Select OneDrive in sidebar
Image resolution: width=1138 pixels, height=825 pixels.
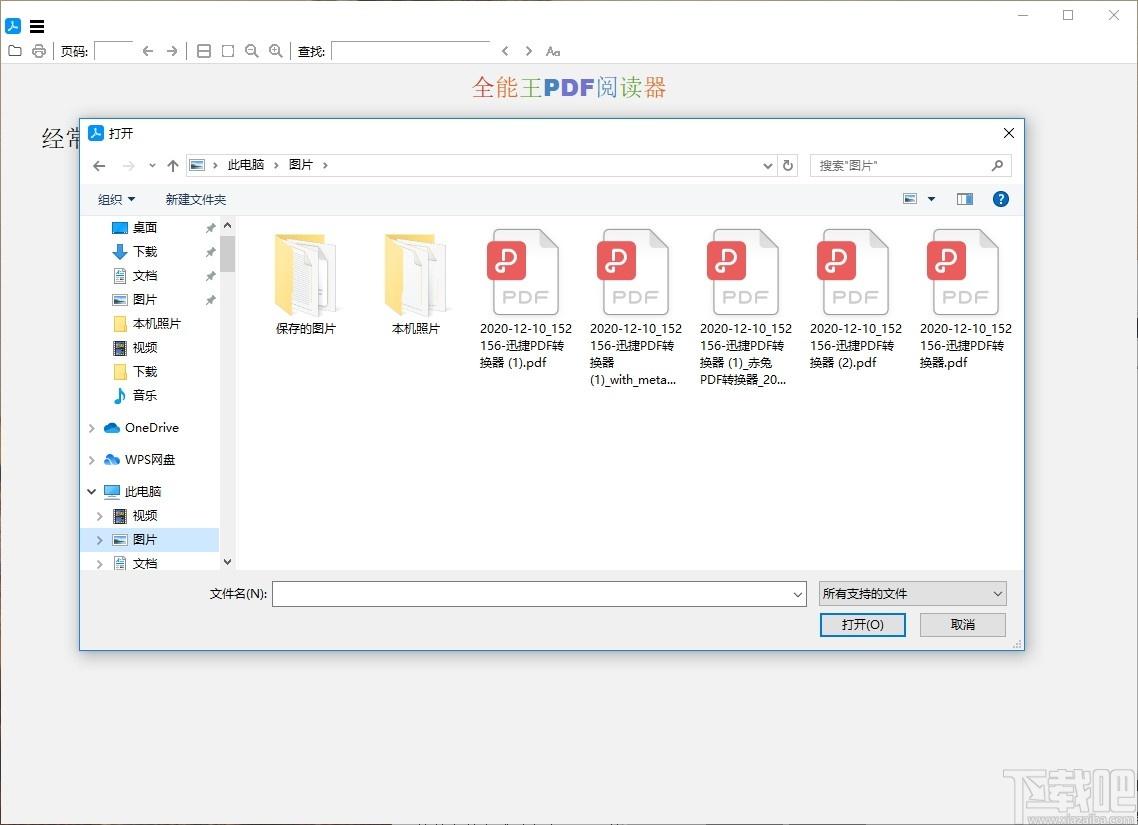[x=151, y=427]
